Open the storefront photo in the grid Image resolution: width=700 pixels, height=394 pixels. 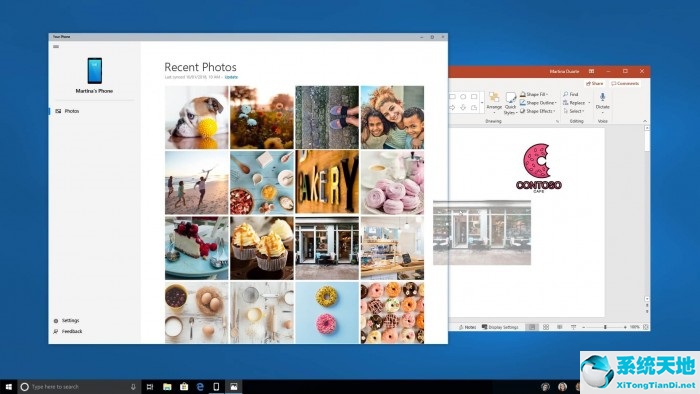click(327, 248)
